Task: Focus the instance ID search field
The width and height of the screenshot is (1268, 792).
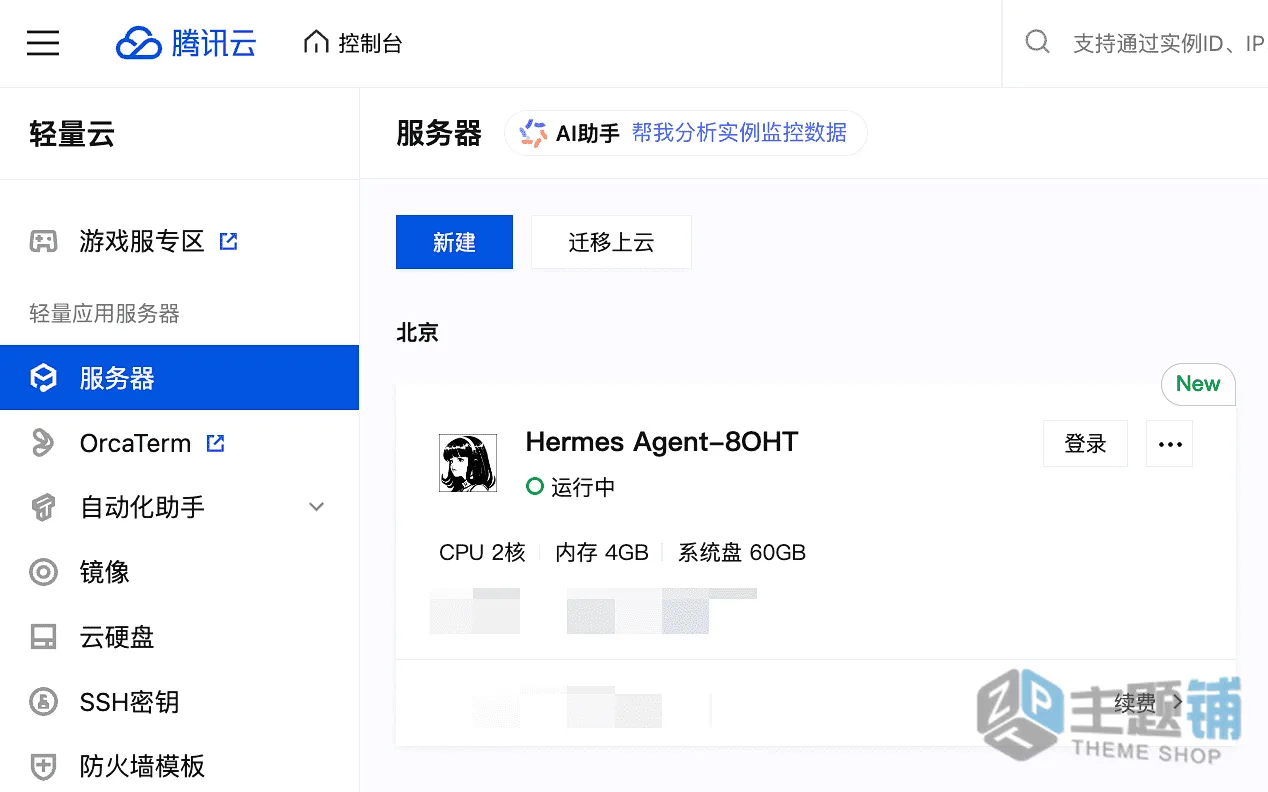Action: [1168, 44]
